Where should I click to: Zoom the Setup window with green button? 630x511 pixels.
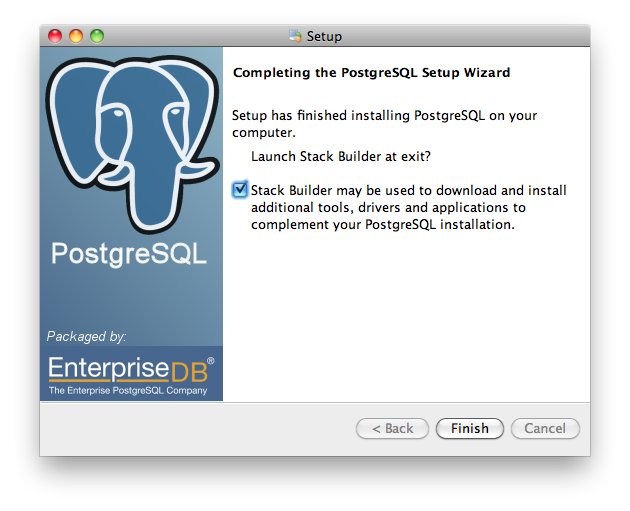(x=97, y=36)
